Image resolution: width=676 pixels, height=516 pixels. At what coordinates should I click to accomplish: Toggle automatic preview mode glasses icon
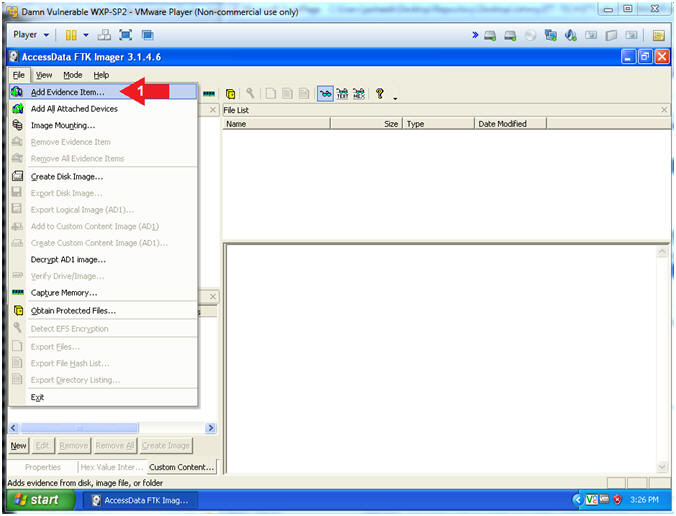[325, 94]
